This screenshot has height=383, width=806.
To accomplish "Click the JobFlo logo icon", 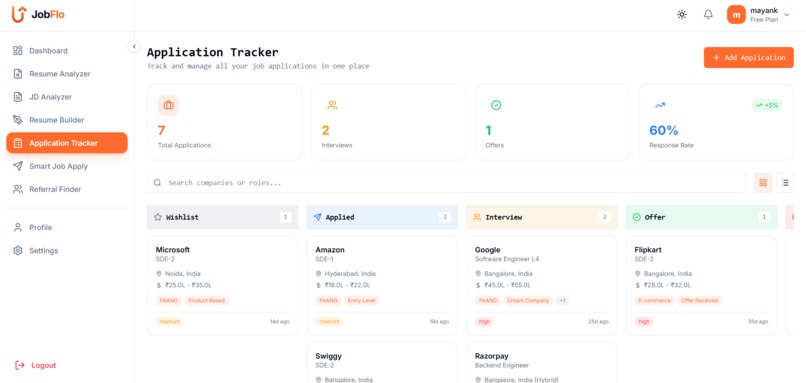I will click(x=19, y=14).
